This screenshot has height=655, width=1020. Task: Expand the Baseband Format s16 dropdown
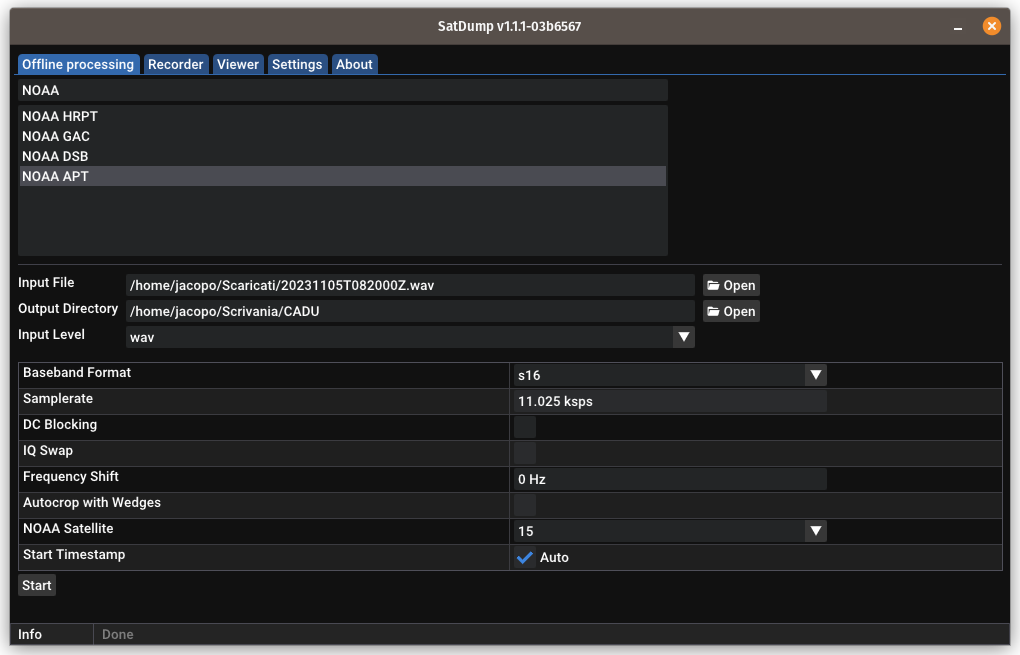tap(670, 375)
